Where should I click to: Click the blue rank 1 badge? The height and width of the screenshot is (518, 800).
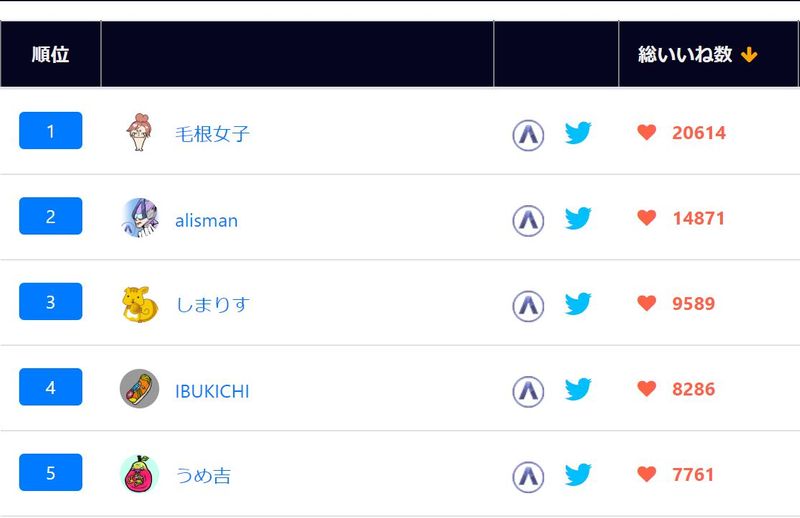click(50, 131)
